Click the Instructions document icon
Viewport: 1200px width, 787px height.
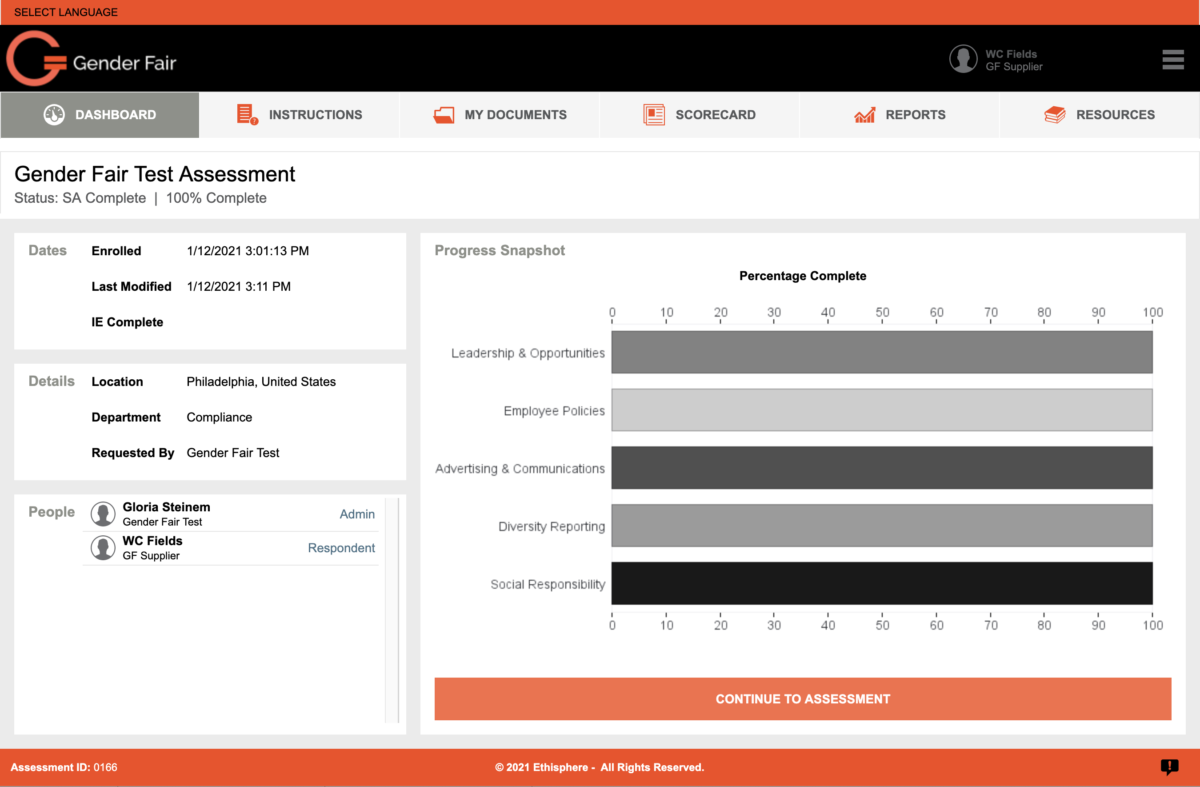click(247, 115)
